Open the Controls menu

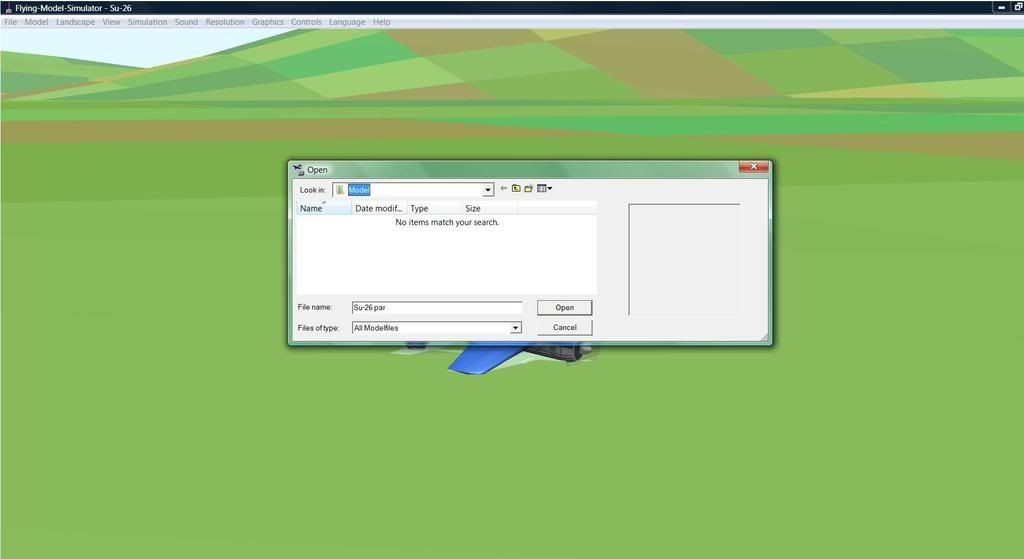pos(306,22)
